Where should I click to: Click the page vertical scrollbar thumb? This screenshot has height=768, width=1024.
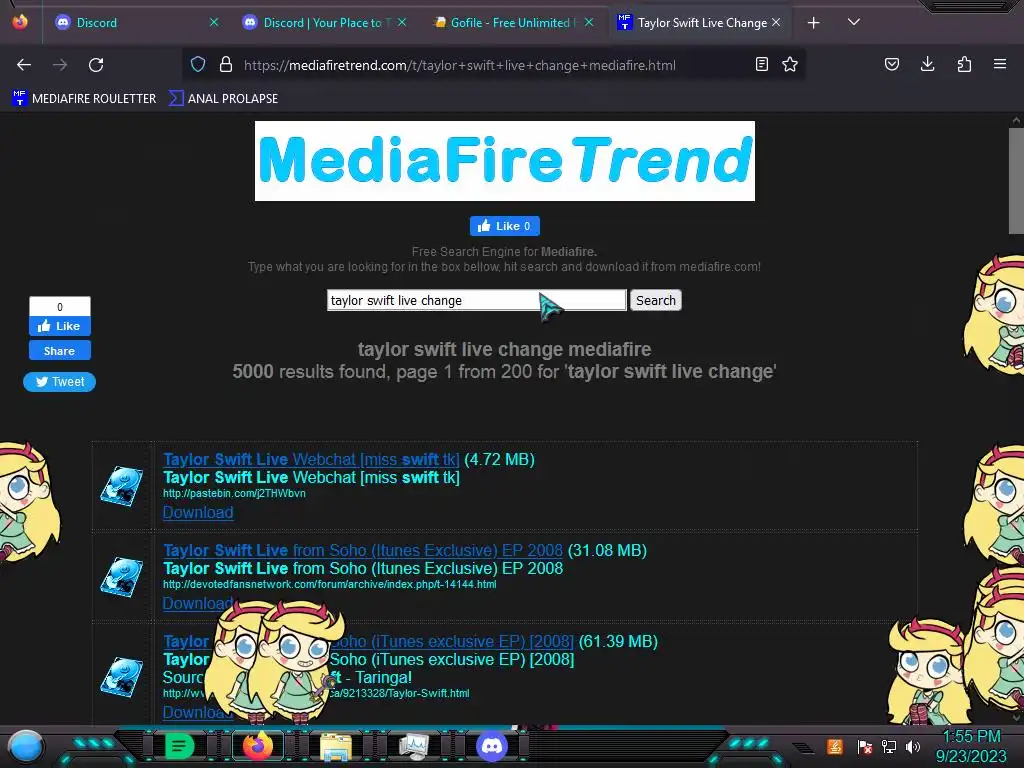click(1016, 180)
